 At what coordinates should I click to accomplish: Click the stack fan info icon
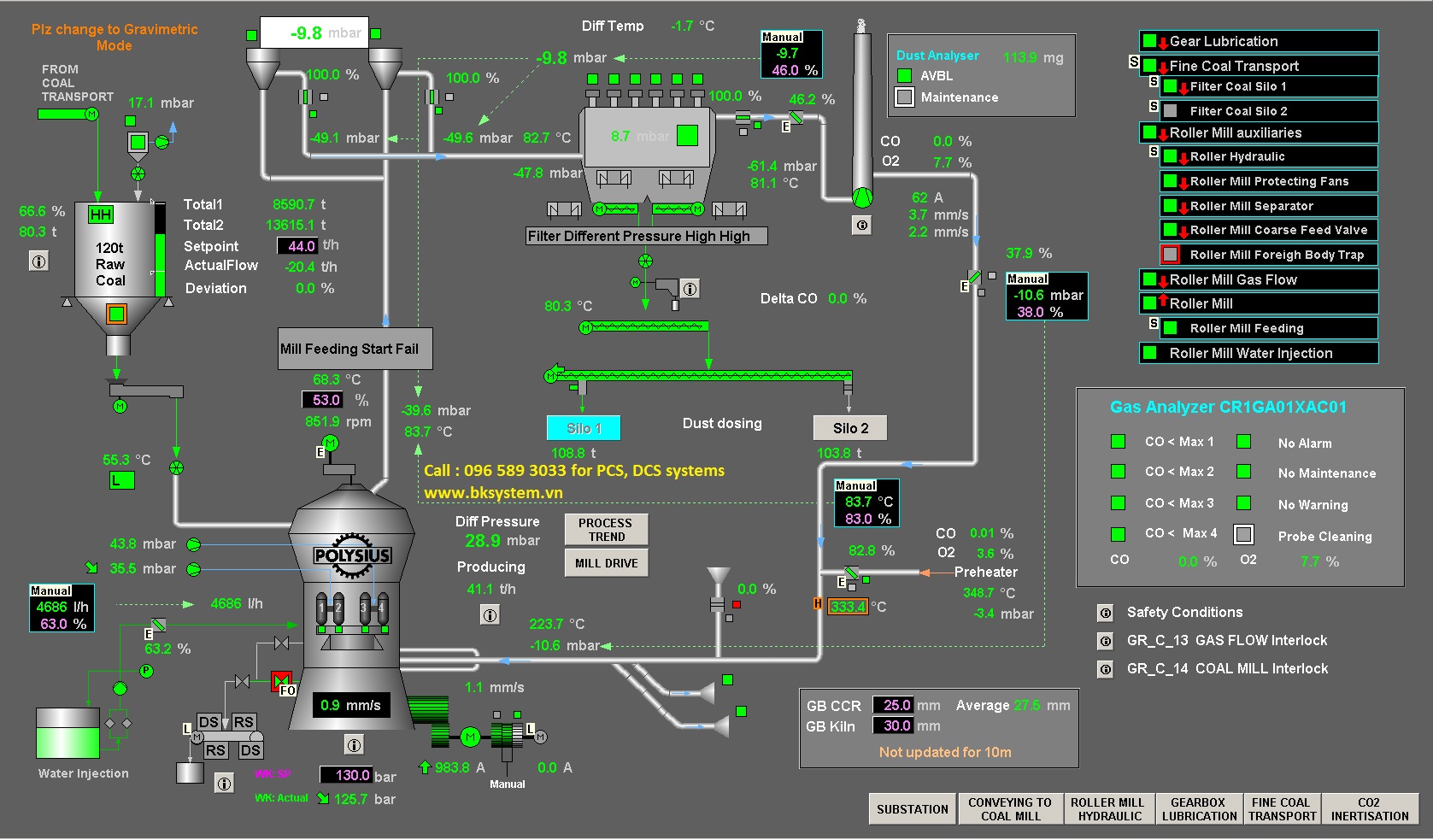pos(862,225)
